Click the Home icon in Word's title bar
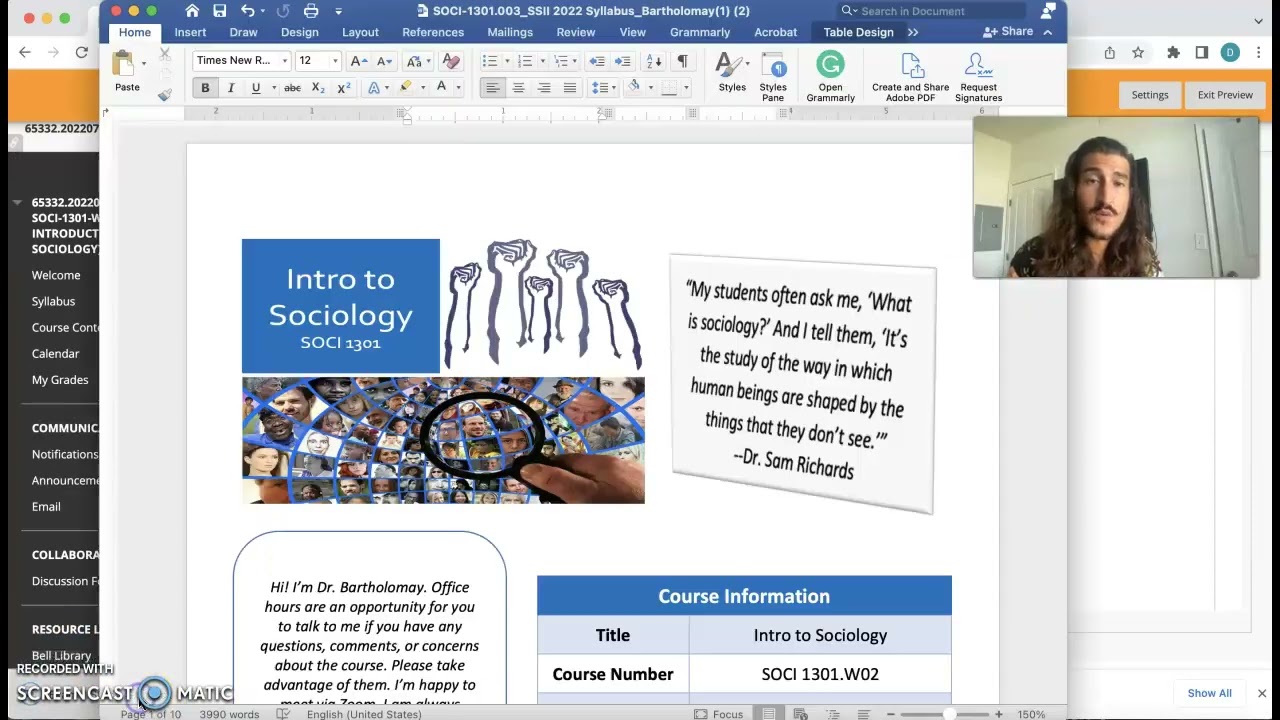Viewport: 1280px width, 720px height. click(192, 11)
